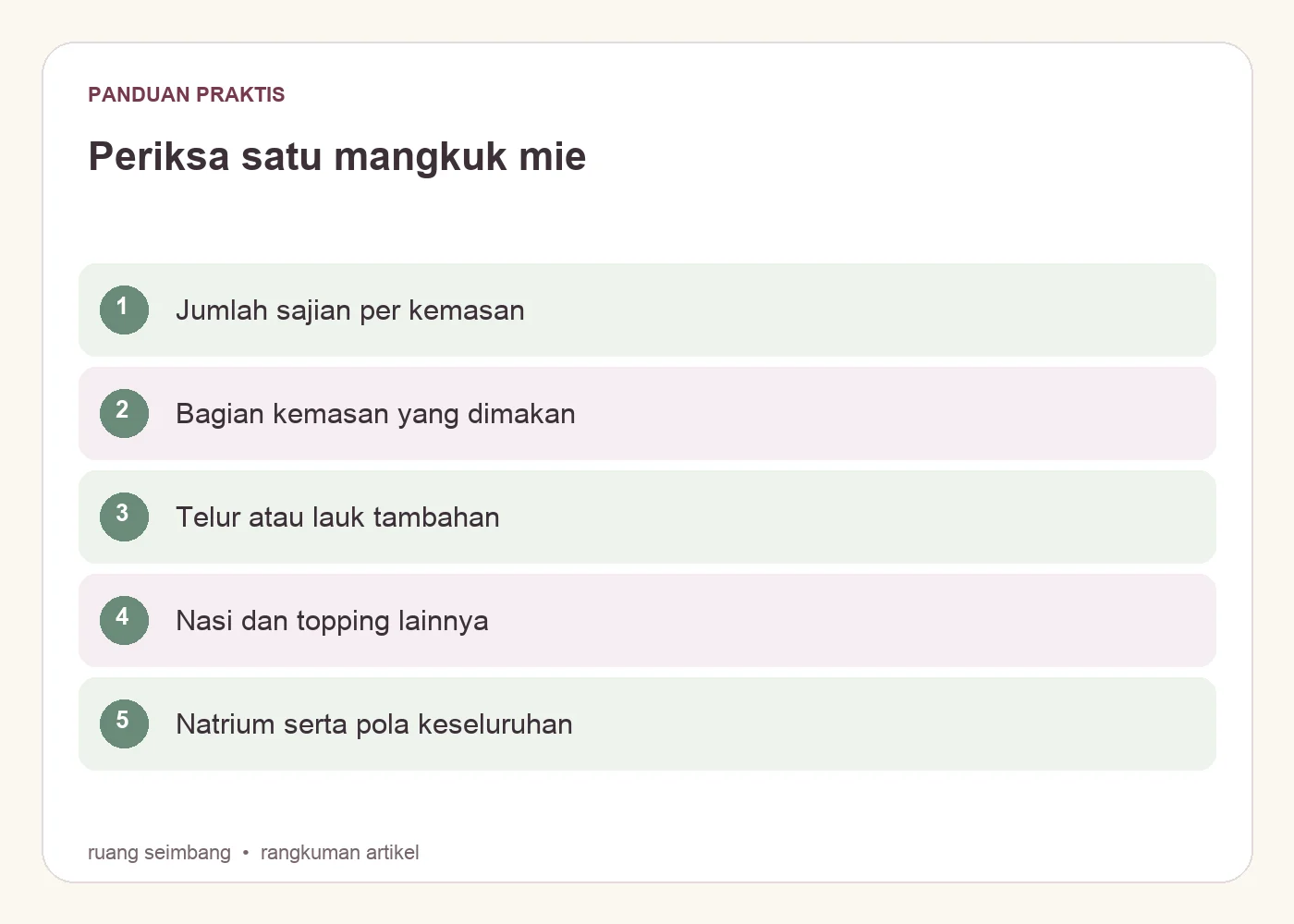Viewport: 1294px width, 924px height.
Task: Click 'rangkuman artikel' footer text
Action: (339, 853)
